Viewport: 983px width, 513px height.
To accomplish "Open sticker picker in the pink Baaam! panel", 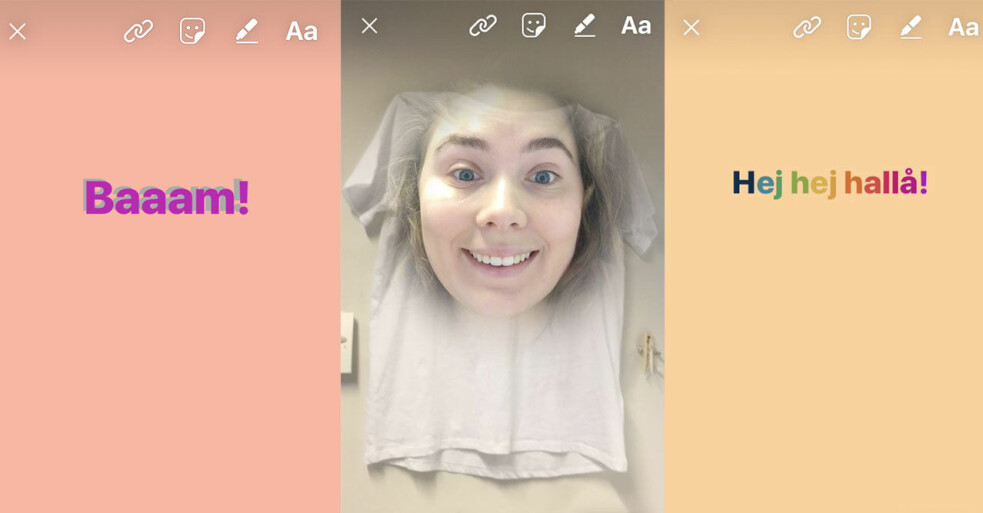I will [192, 31].
